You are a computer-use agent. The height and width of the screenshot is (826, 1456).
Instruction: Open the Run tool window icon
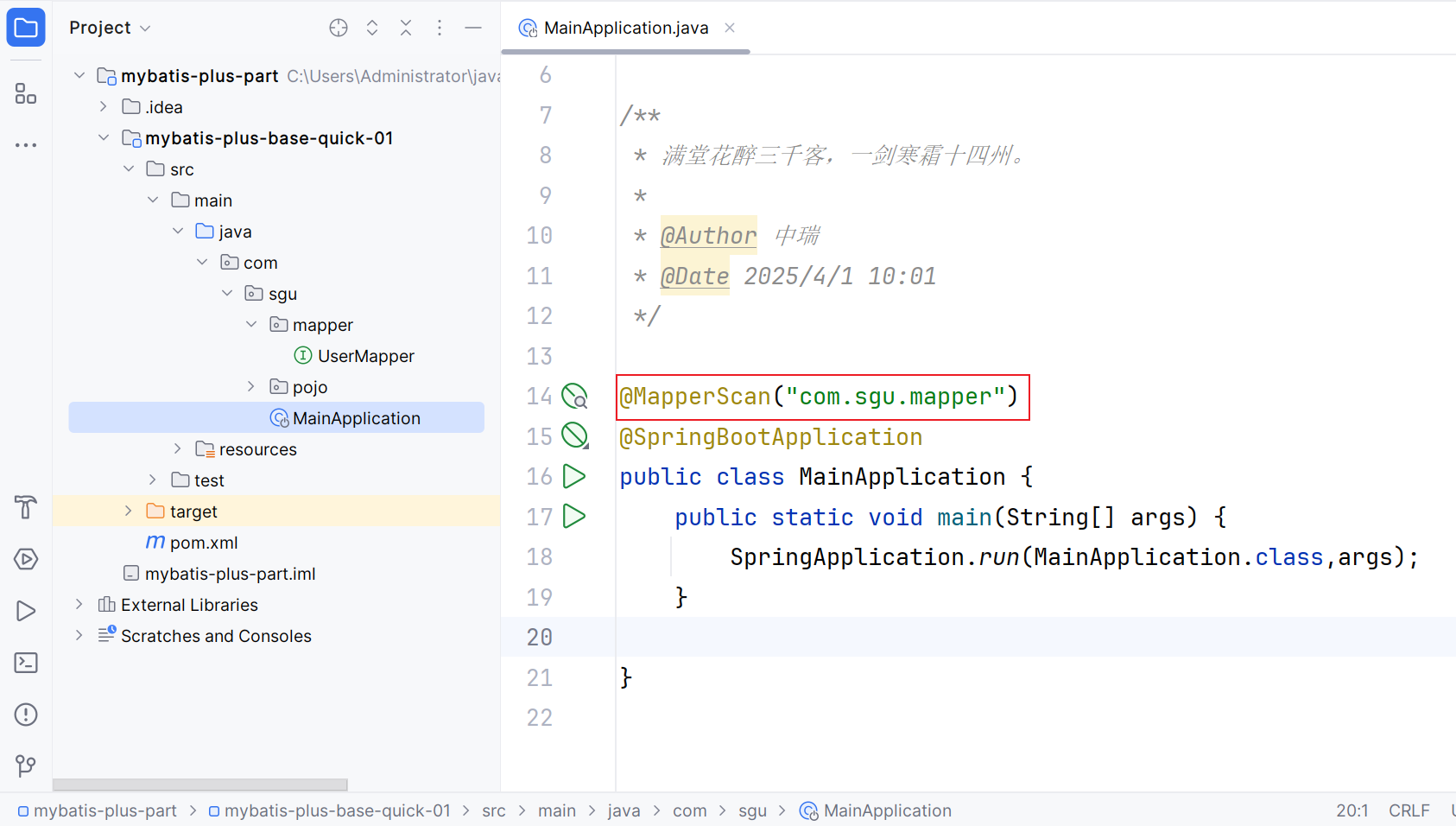(26, 611)
